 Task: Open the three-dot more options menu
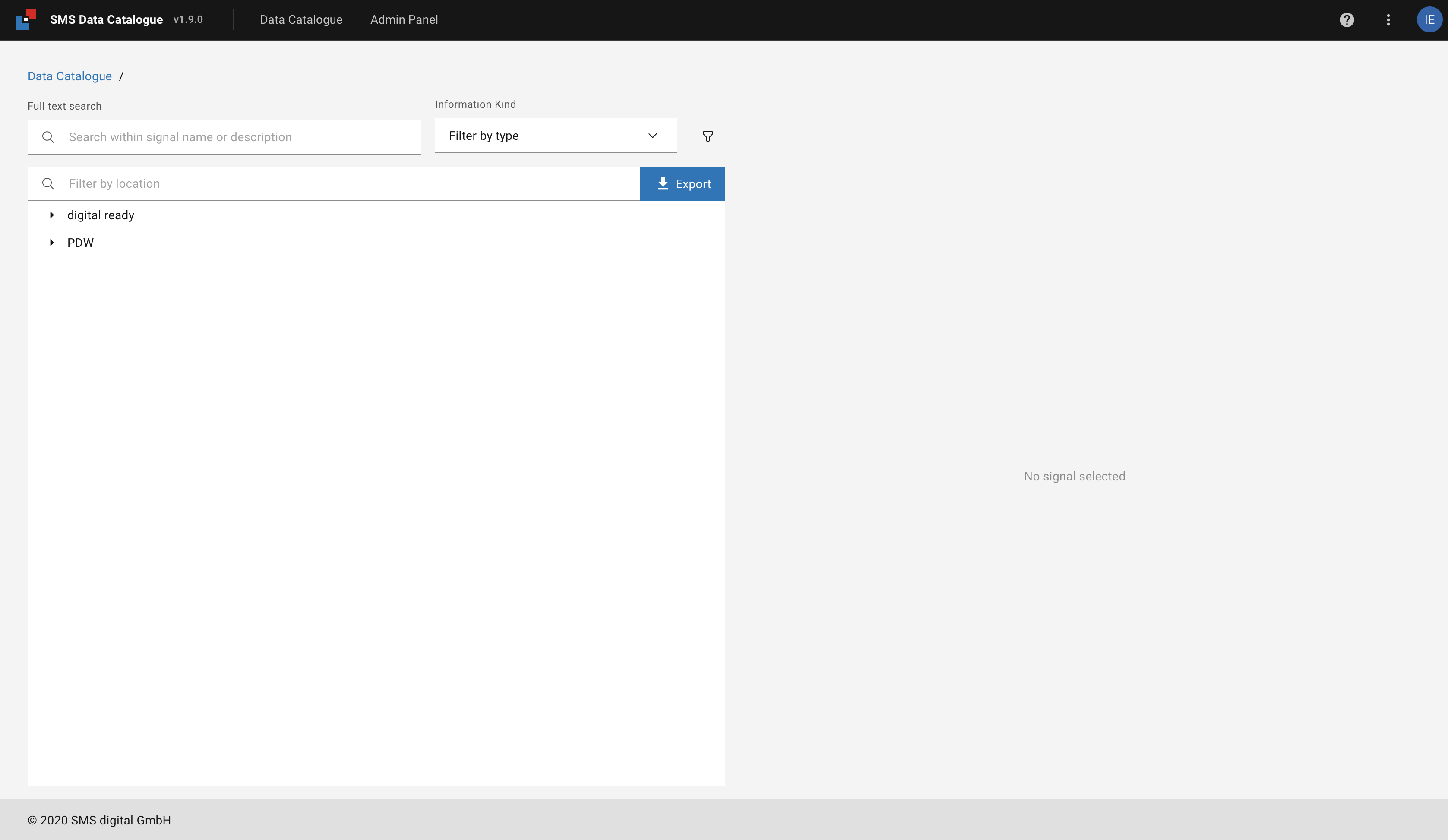(x=1388, y=20)
